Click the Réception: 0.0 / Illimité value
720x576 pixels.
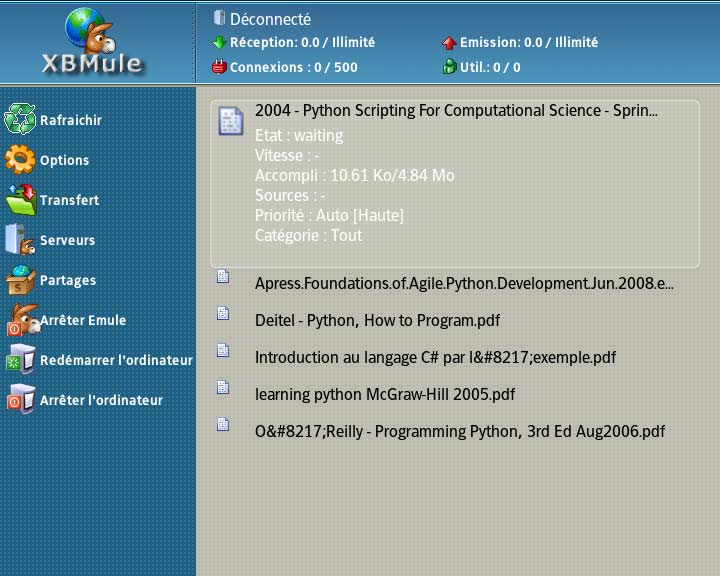coord(303,42)
